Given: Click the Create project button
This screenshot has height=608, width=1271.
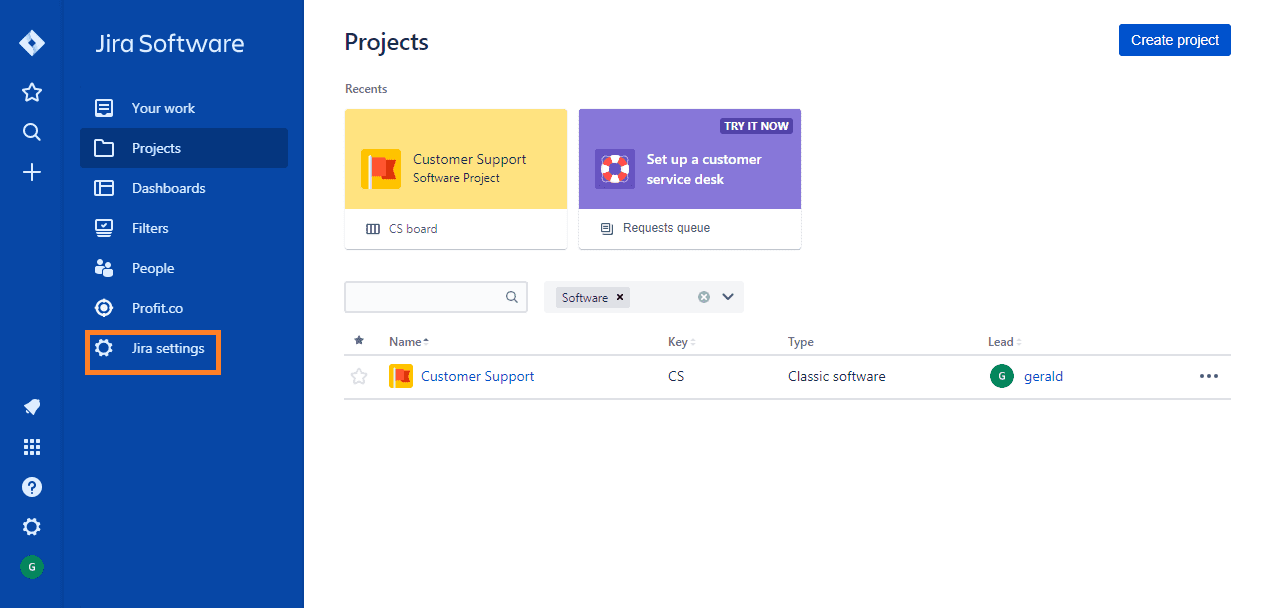Looking at the screenshot, I should (x=1175, y=41).
